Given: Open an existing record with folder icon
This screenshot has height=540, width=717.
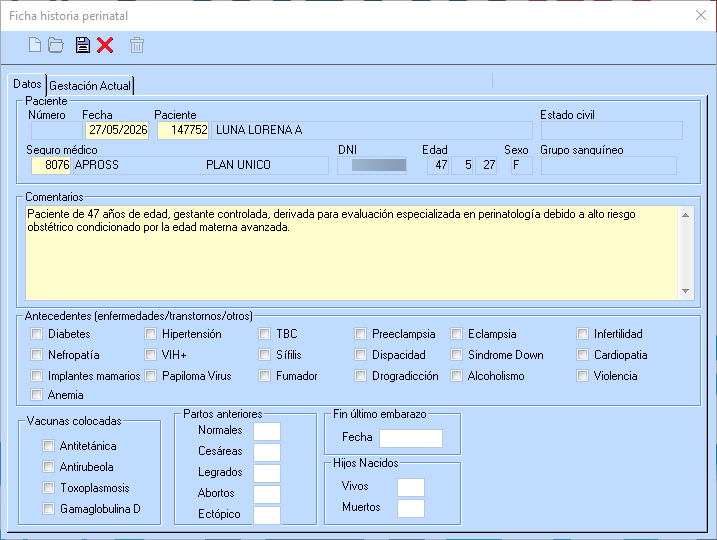Looking at the screenshot, I should (x=56, y=45).
